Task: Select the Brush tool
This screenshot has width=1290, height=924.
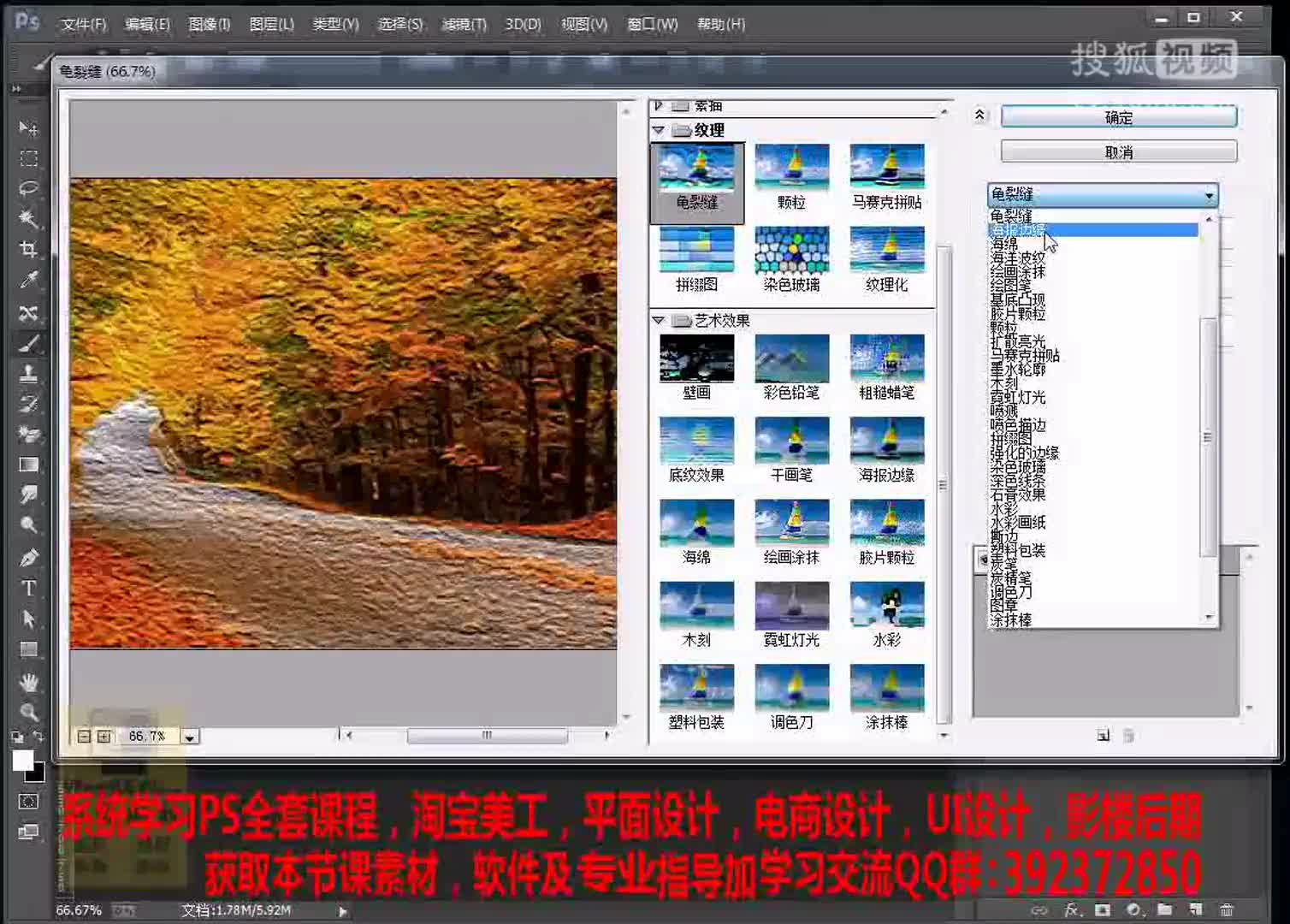Action: pos(28,343)
